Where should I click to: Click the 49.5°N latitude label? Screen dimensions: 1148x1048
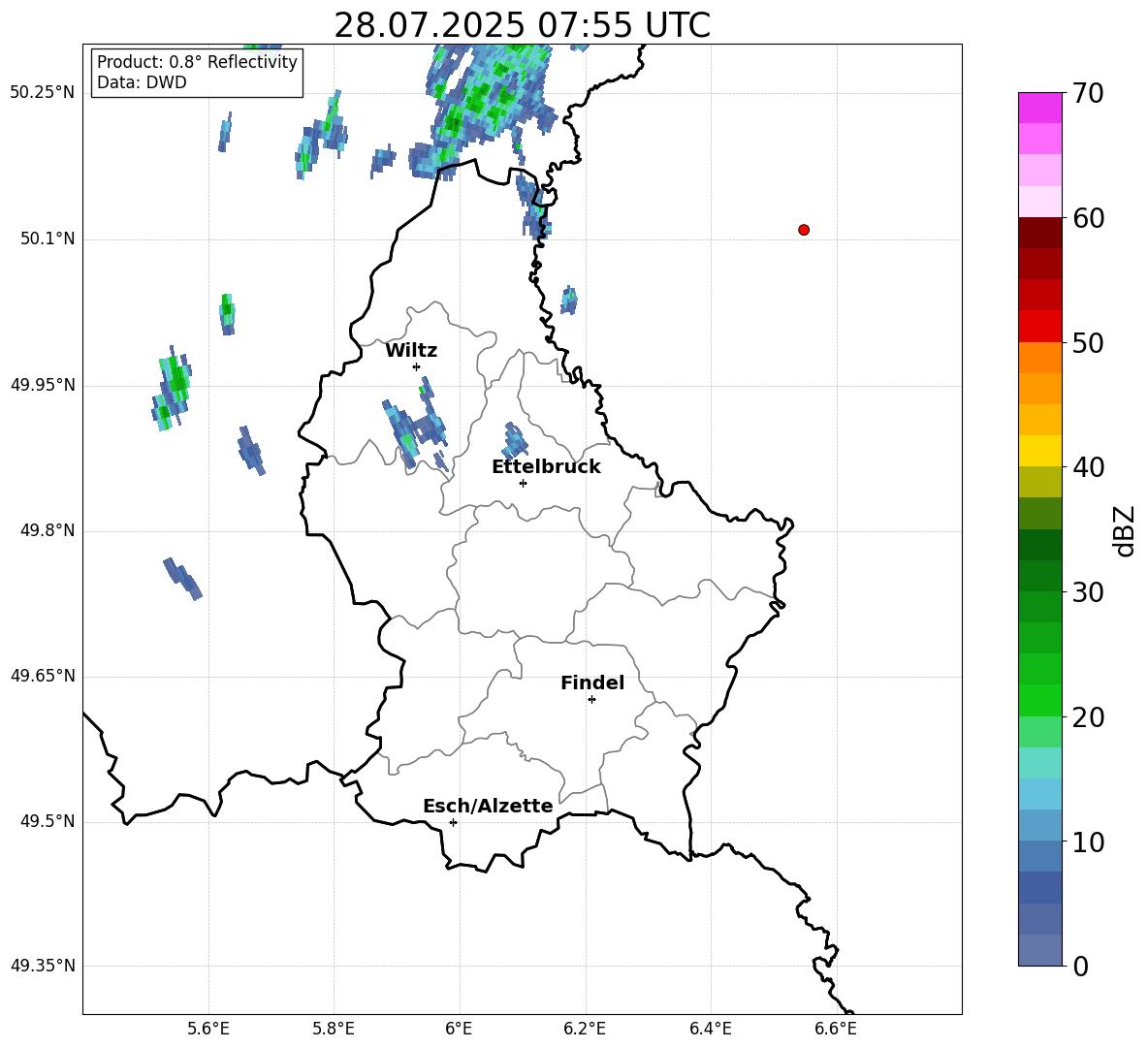(48, 821)
